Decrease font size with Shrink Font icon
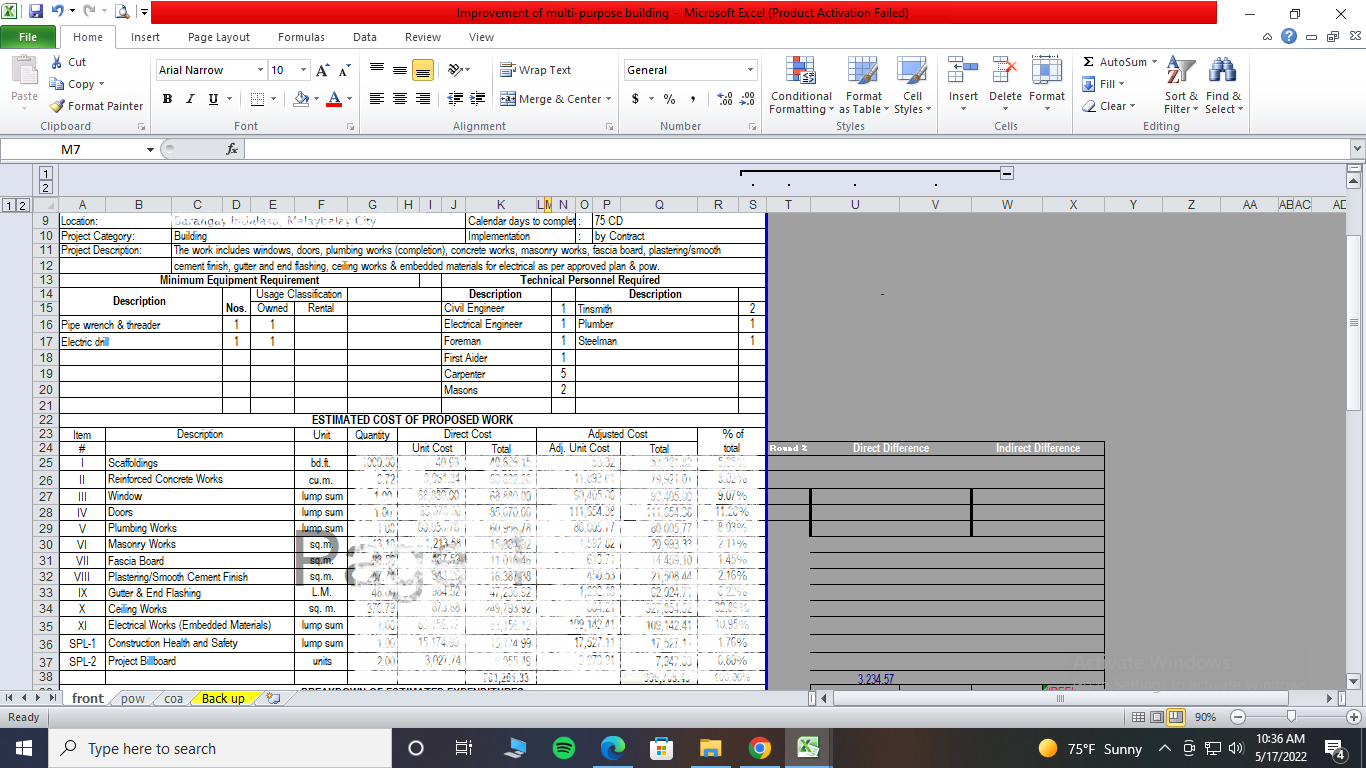The height and width of the screenshot is (768, 1366). pos(344,70)
